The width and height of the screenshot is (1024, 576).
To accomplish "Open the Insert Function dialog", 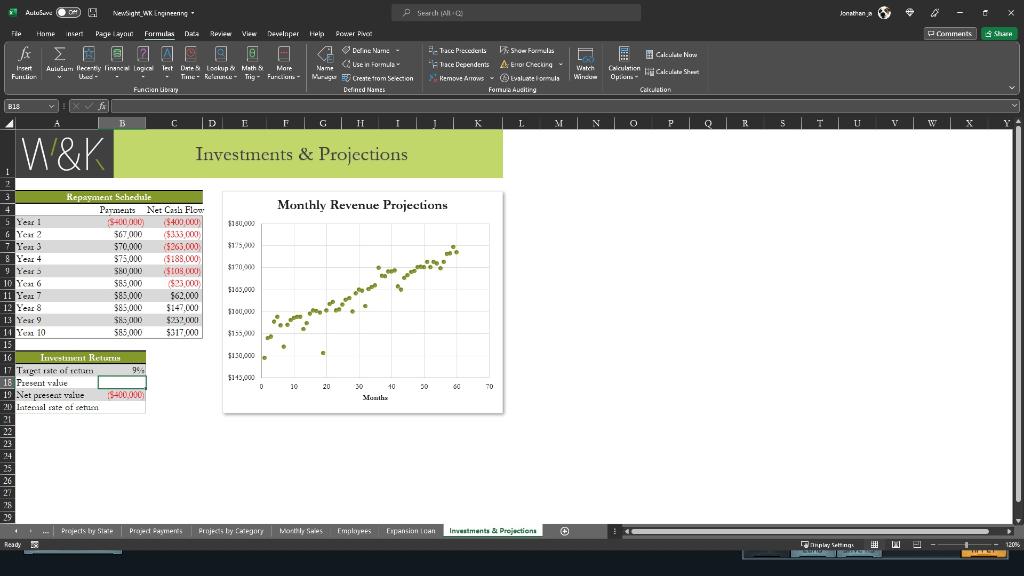I will (x=23, y=62).
